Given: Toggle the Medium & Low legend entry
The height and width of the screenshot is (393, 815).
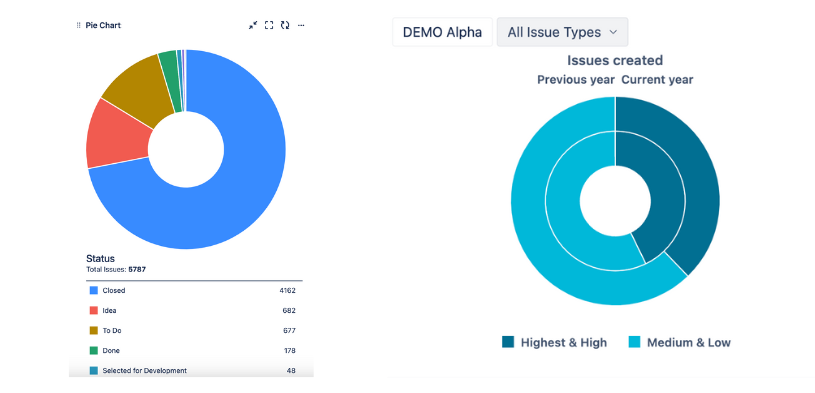Looking at the screenshot, I should [680, 343].
